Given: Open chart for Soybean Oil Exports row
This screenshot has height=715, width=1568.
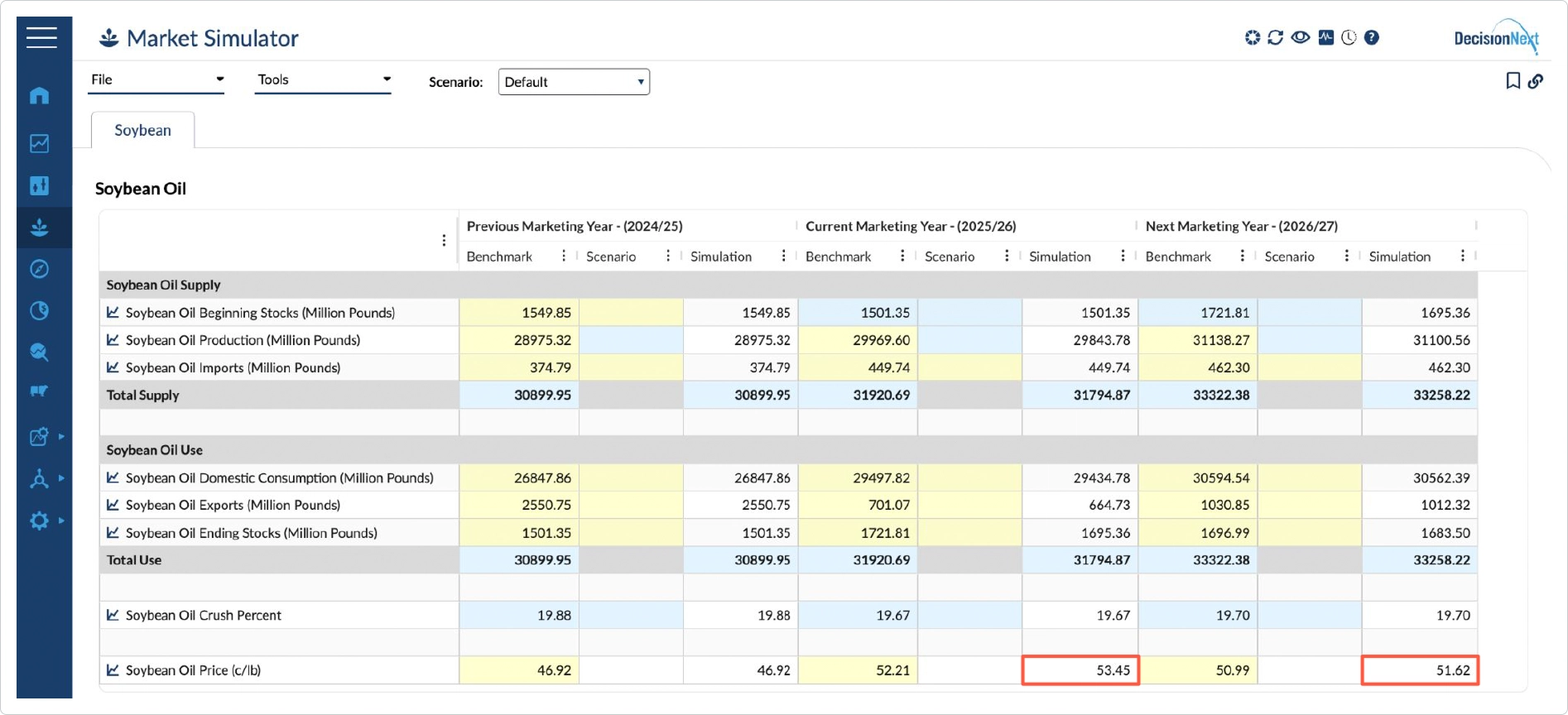Looking at the screenshot, I should pos(113,505).
